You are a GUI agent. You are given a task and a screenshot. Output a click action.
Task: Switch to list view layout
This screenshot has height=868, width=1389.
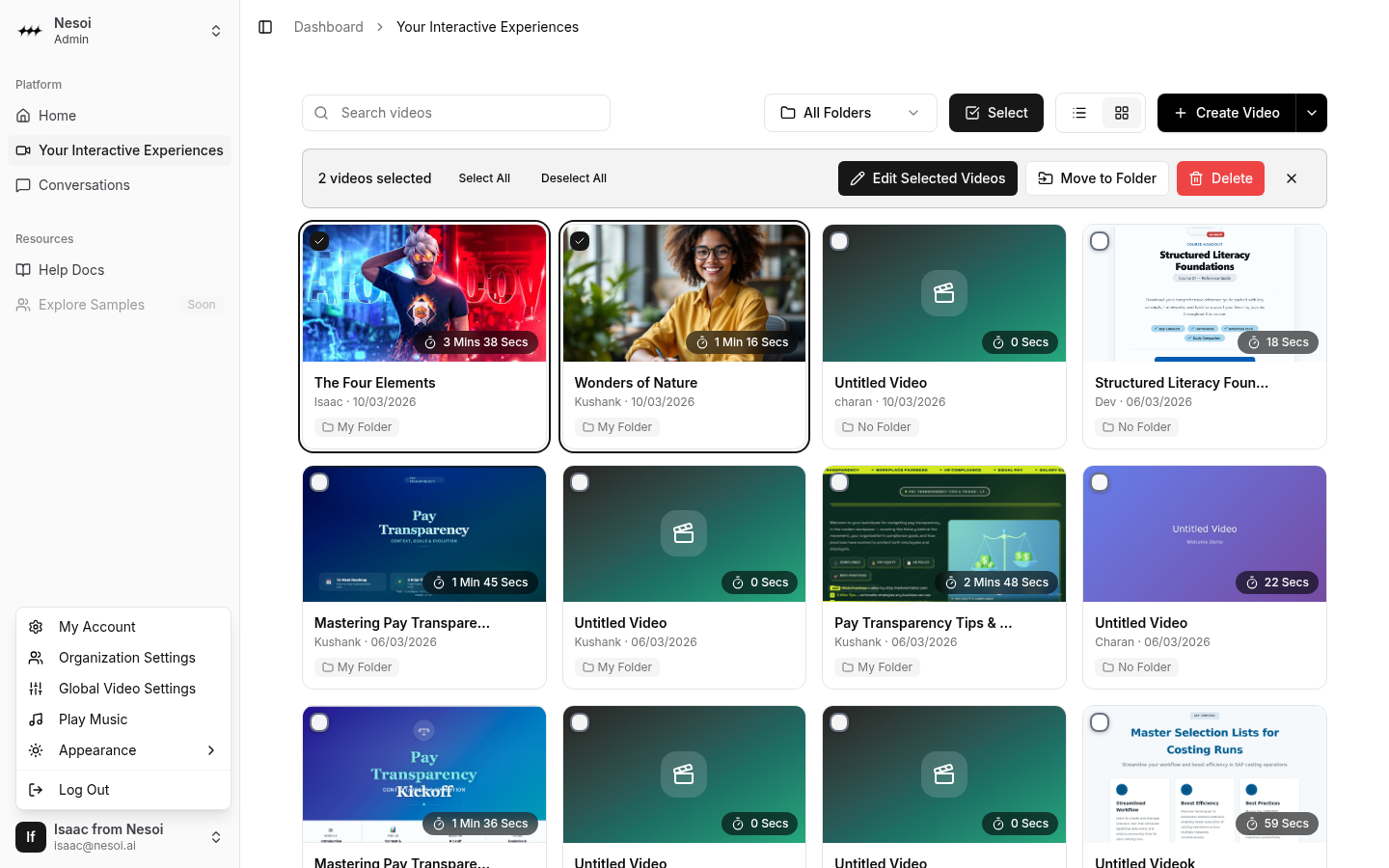click(x=1079, y=113)
